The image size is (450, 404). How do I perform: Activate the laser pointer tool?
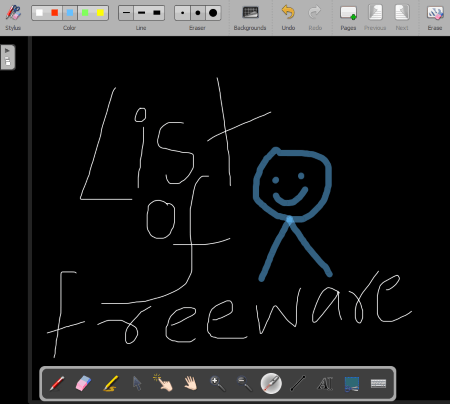pyautogui.click(x=271, y=383)
